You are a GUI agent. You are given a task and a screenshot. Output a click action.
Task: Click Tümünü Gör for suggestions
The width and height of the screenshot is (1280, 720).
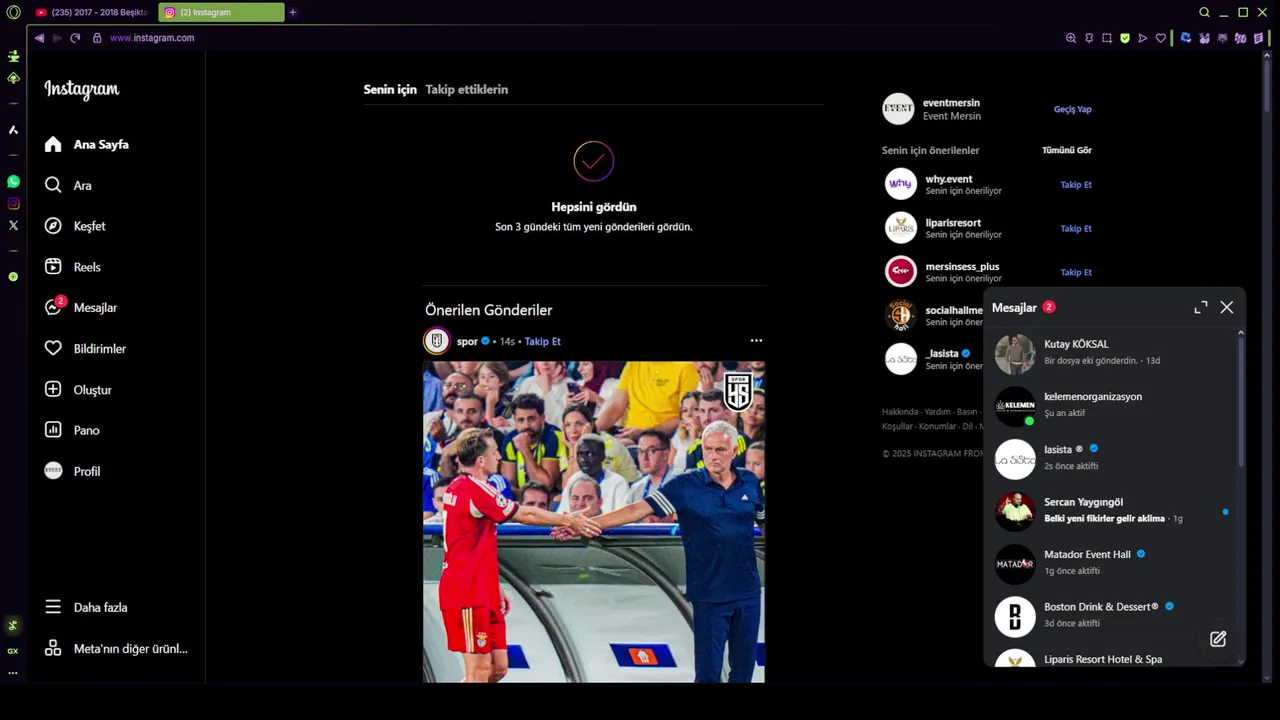point(1067,150)
